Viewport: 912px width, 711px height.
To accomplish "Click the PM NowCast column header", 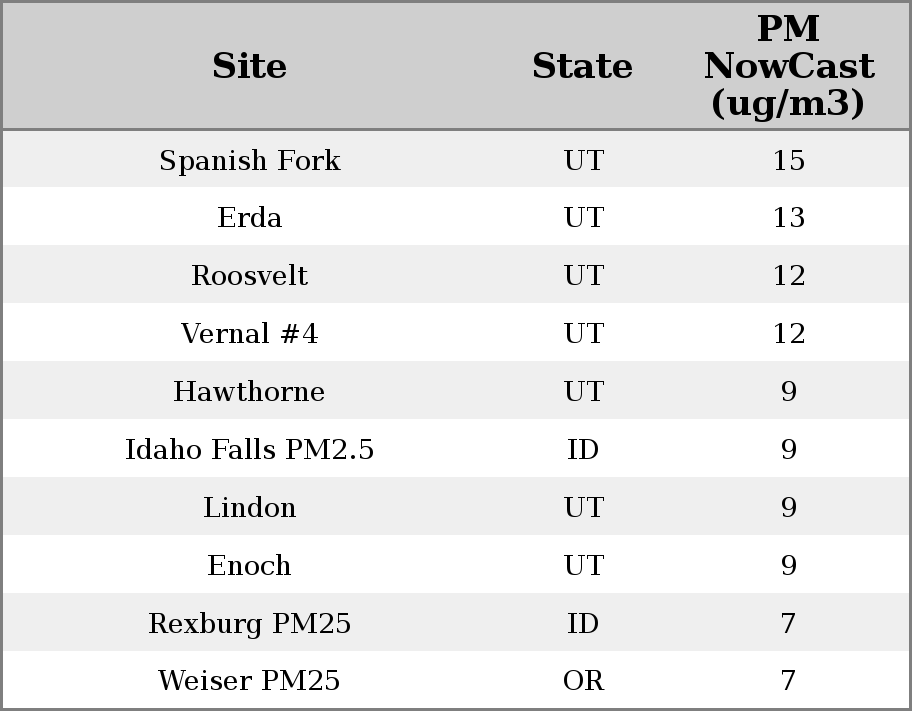I will (788, 66).
